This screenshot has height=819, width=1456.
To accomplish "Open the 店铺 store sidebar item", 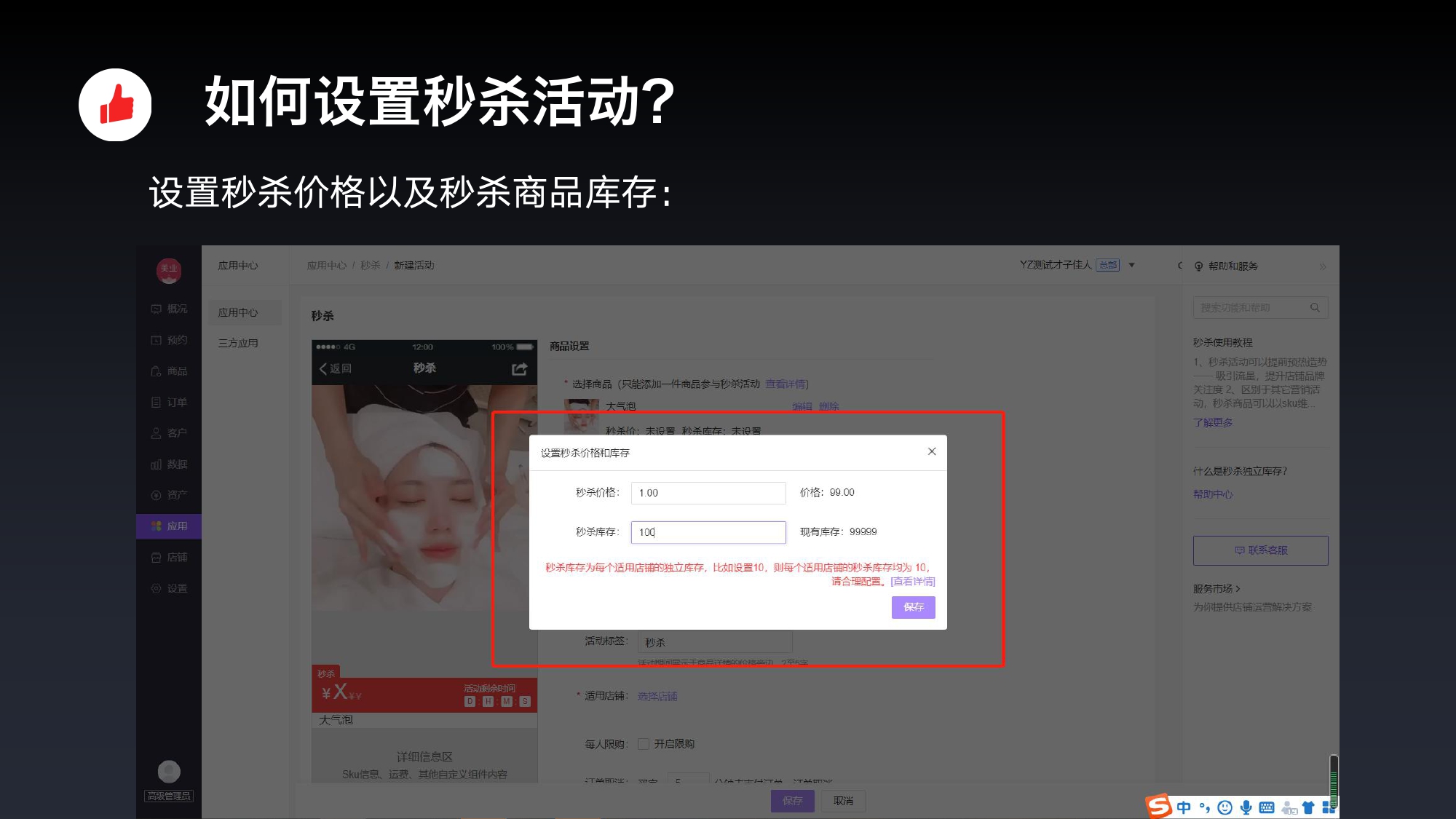I will tap(169, 557).
